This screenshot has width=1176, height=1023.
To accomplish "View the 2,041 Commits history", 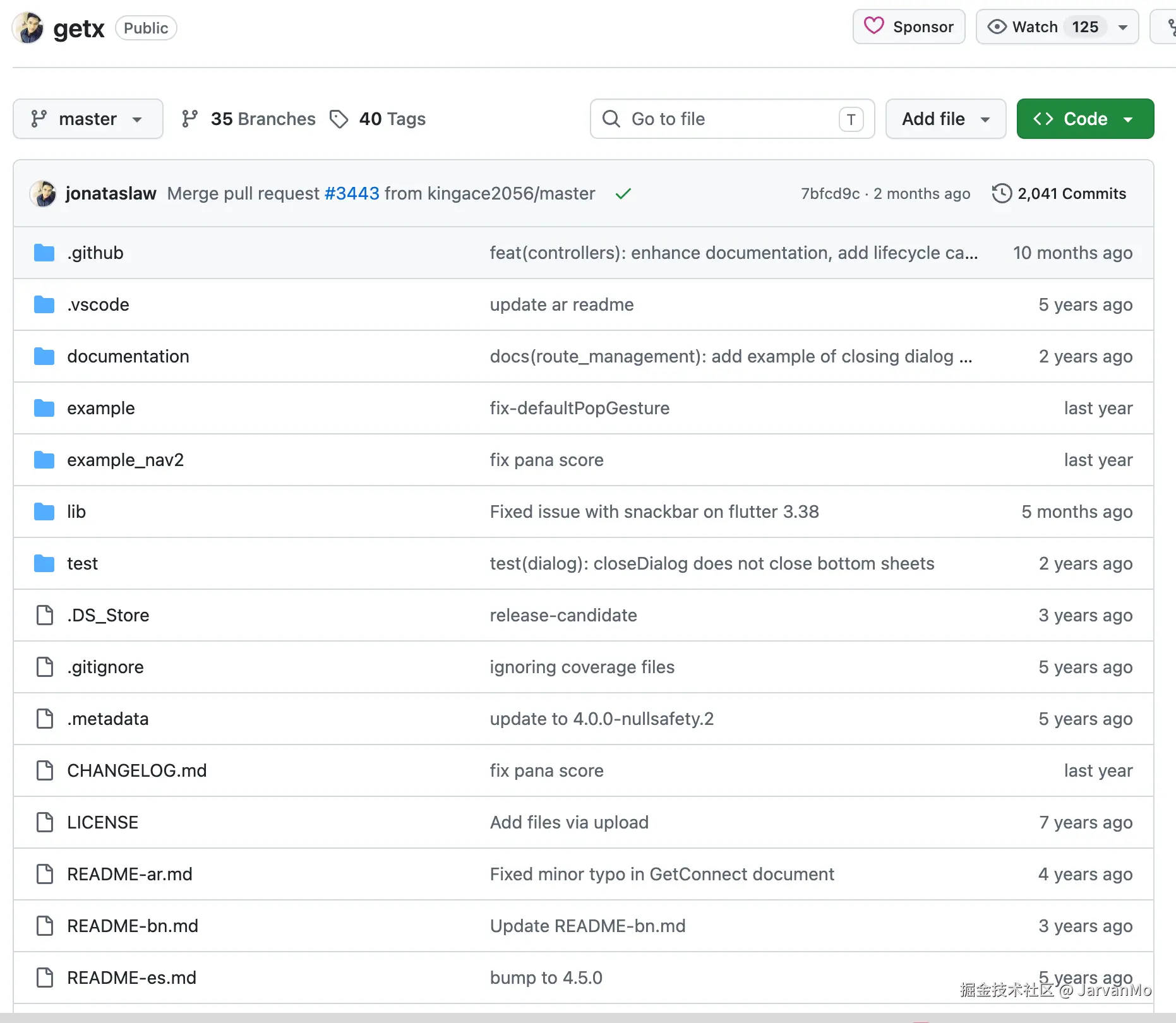I will (1072, 194).
